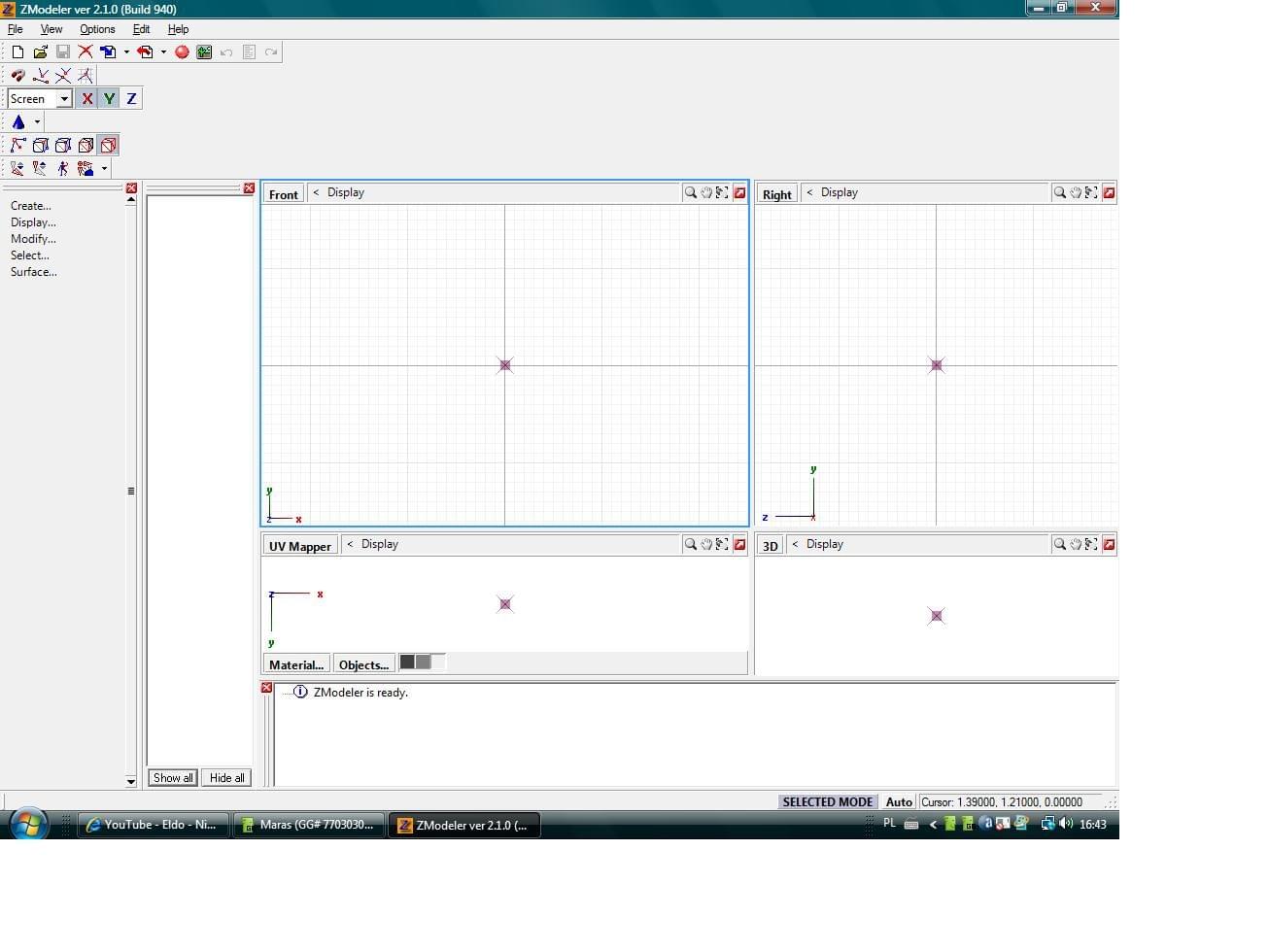
Task: Open the View menu
Action: click(51, 29)
